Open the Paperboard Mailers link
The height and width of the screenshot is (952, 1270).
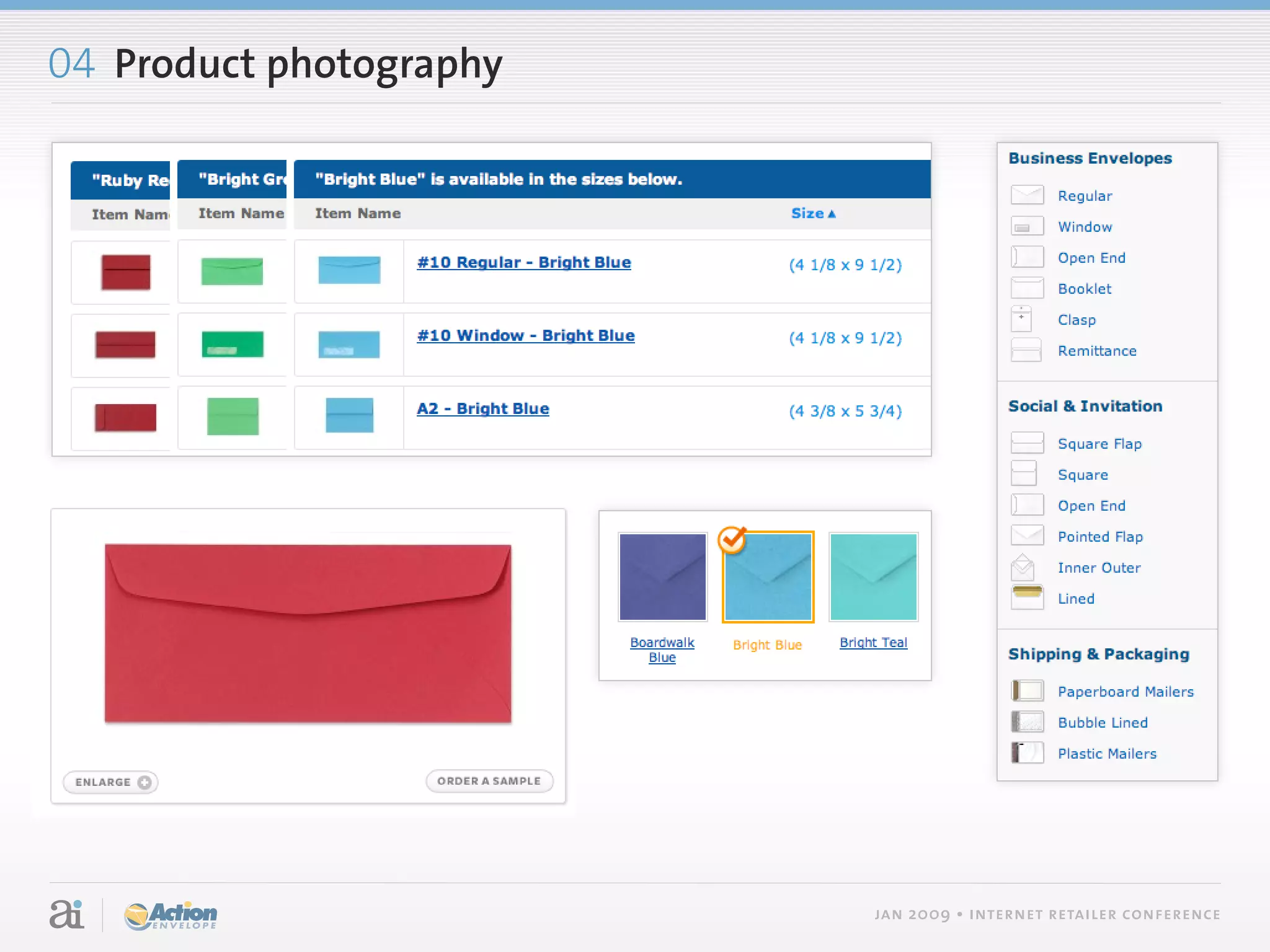point(1126,692)
